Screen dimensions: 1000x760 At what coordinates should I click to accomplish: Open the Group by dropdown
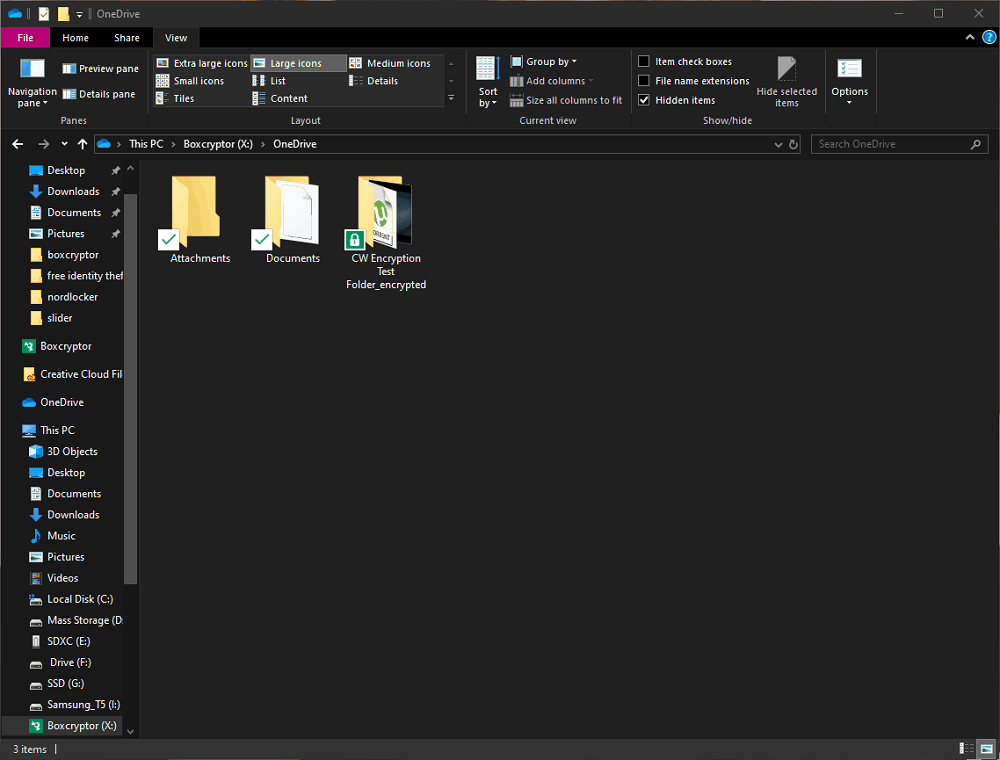click(543, 61)
